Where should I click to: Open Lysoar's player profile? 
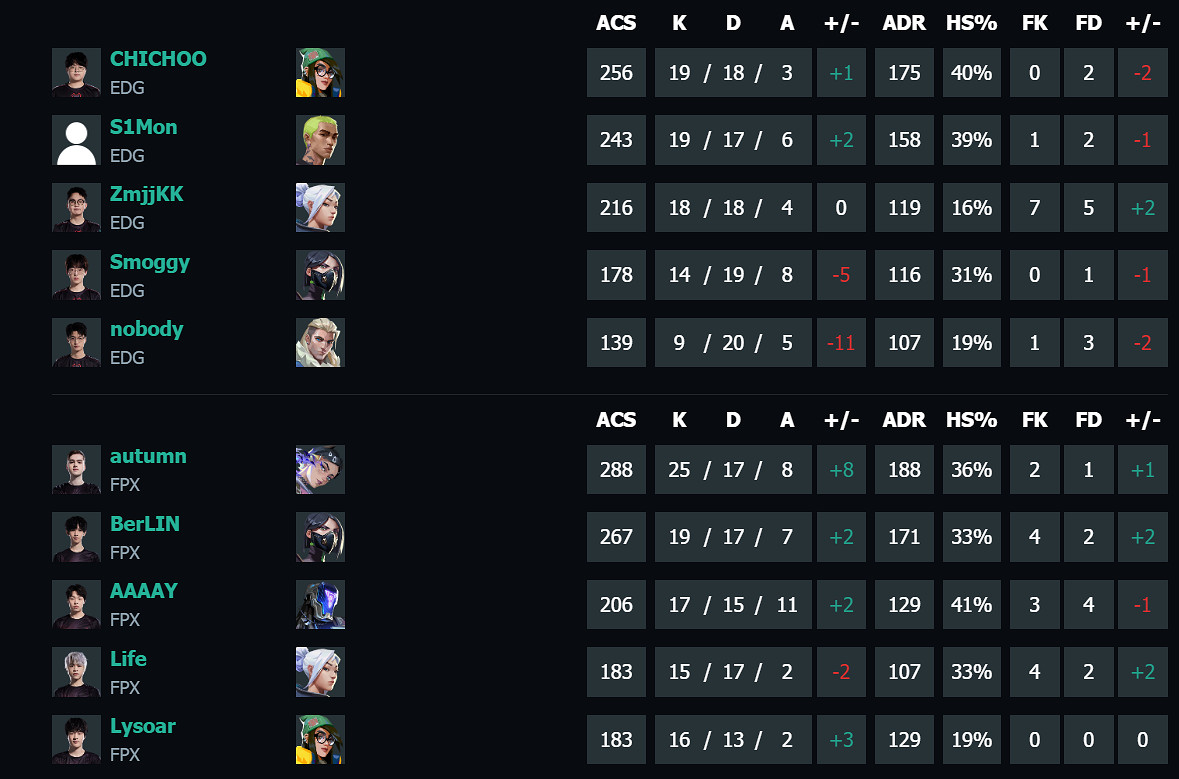(x=143, y=726)
